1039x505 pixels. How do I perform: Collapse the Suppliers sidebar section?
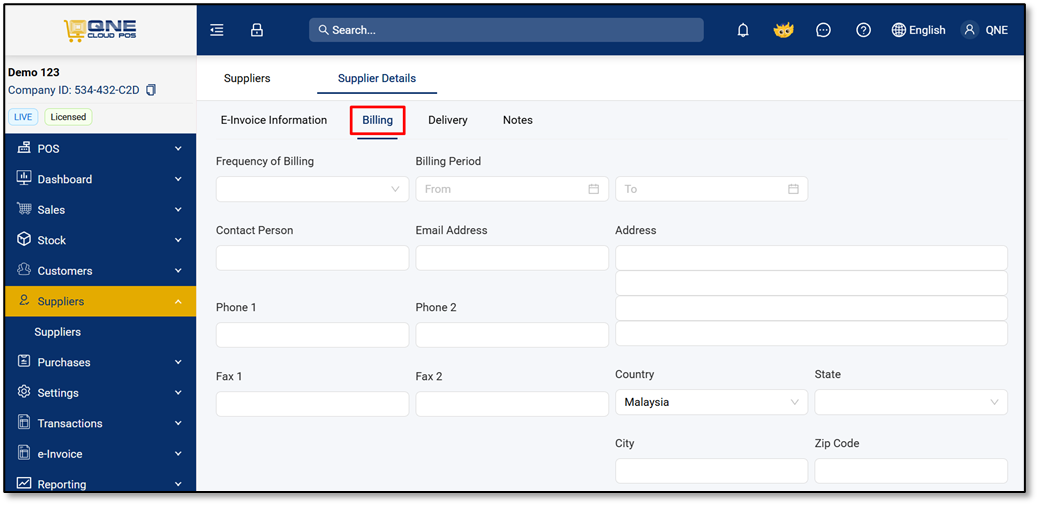pyautogui.click(x=100, y=302)
